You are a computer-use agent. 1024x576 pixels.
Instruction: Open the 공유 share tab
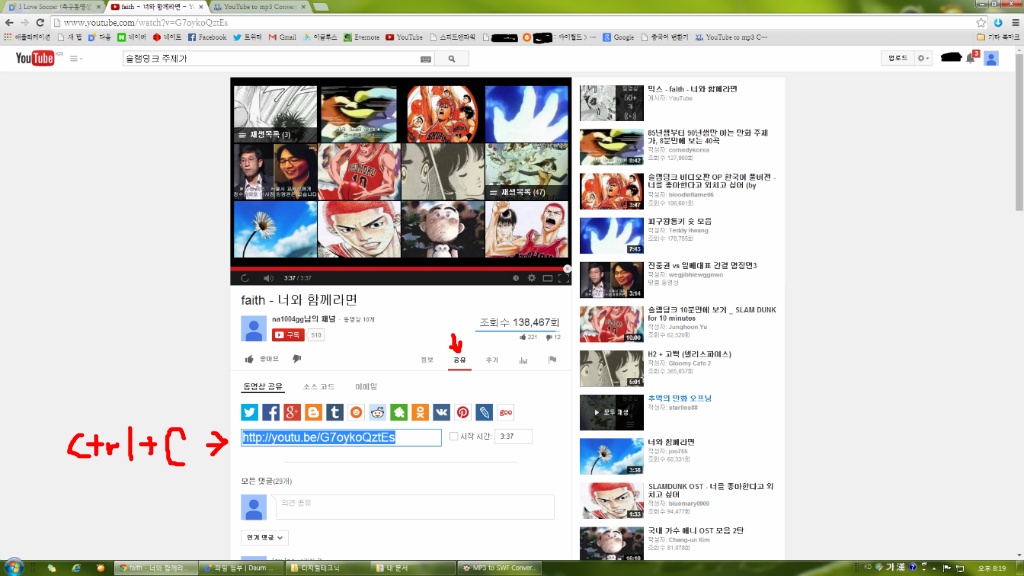(x=459, y=359)
